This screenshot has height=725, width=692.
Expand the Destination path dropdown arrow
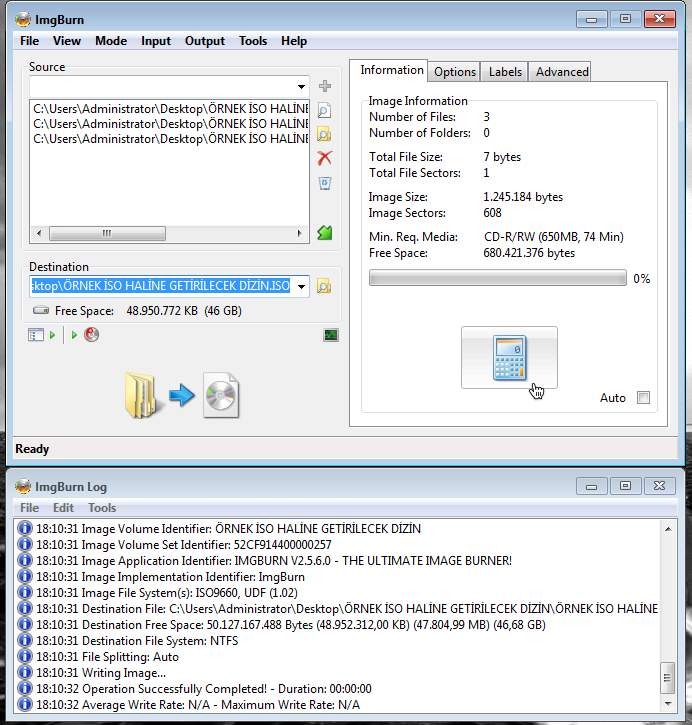click(x=301, y=286)
